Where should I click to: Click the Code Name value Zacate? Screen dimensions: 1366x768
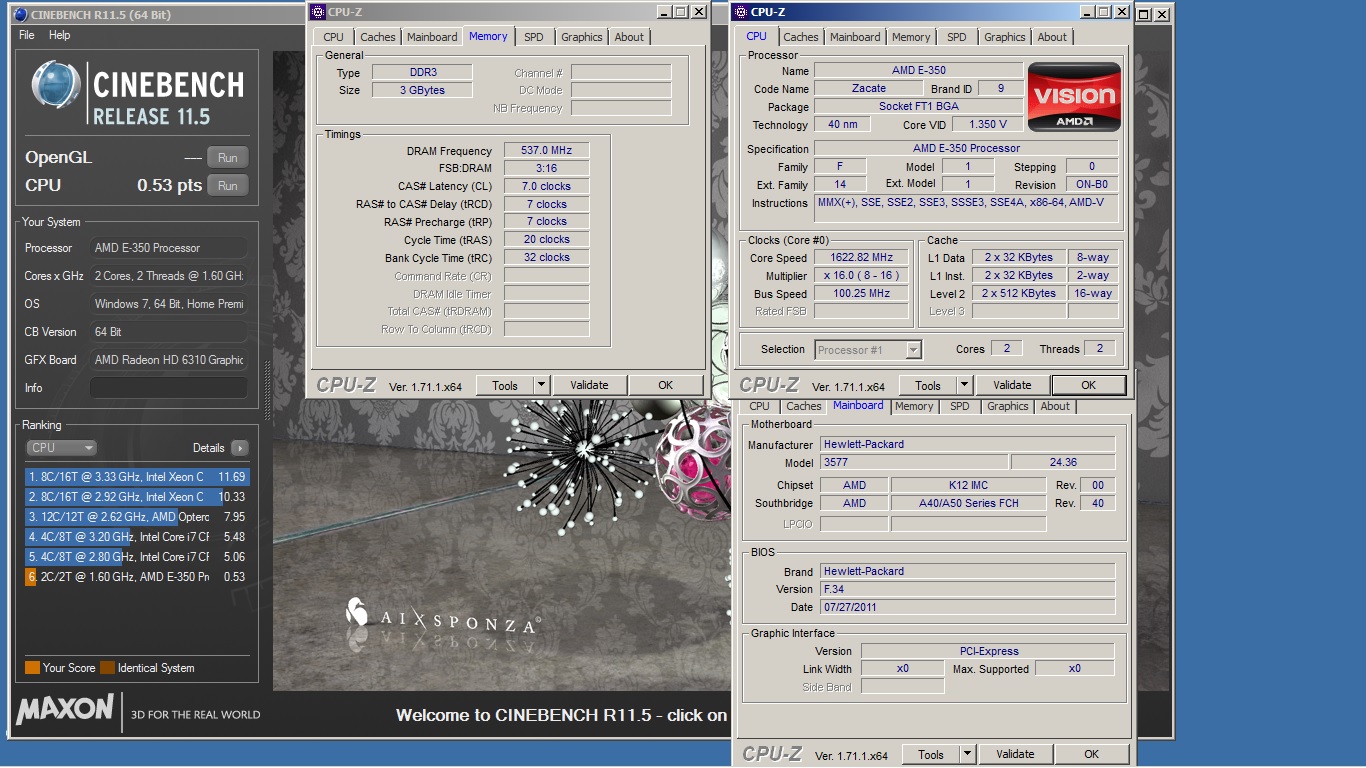[x=868, y=88]
